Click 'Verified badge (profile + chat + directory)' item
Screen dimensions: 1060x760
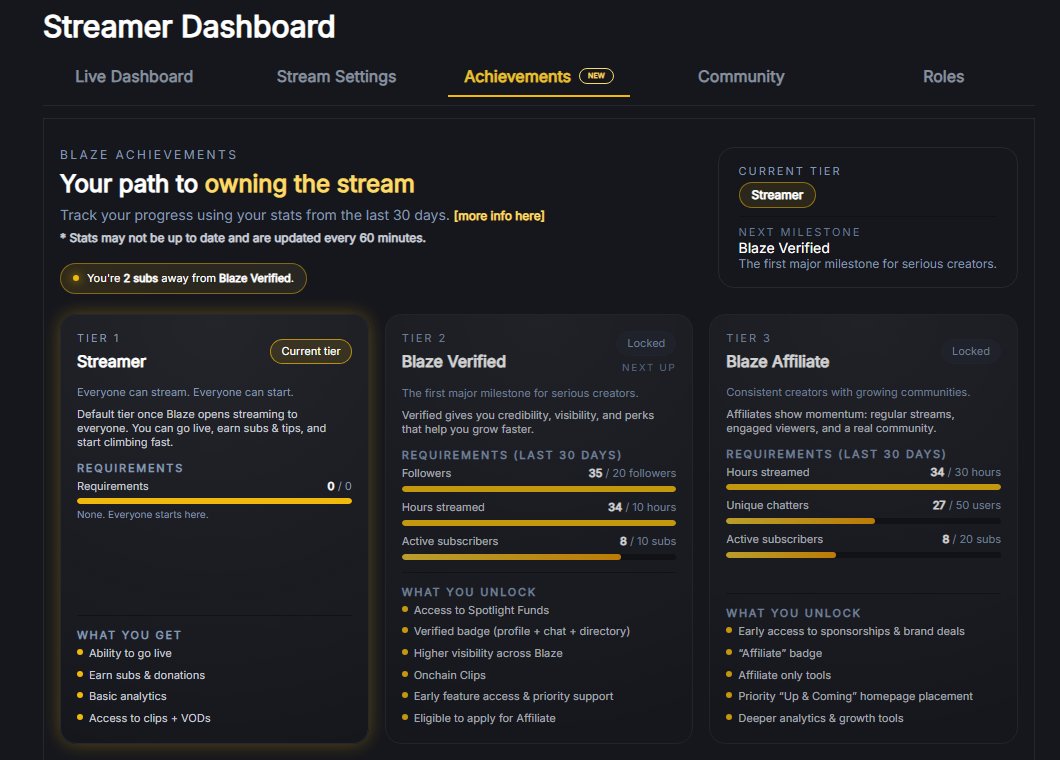pos(522,631)
